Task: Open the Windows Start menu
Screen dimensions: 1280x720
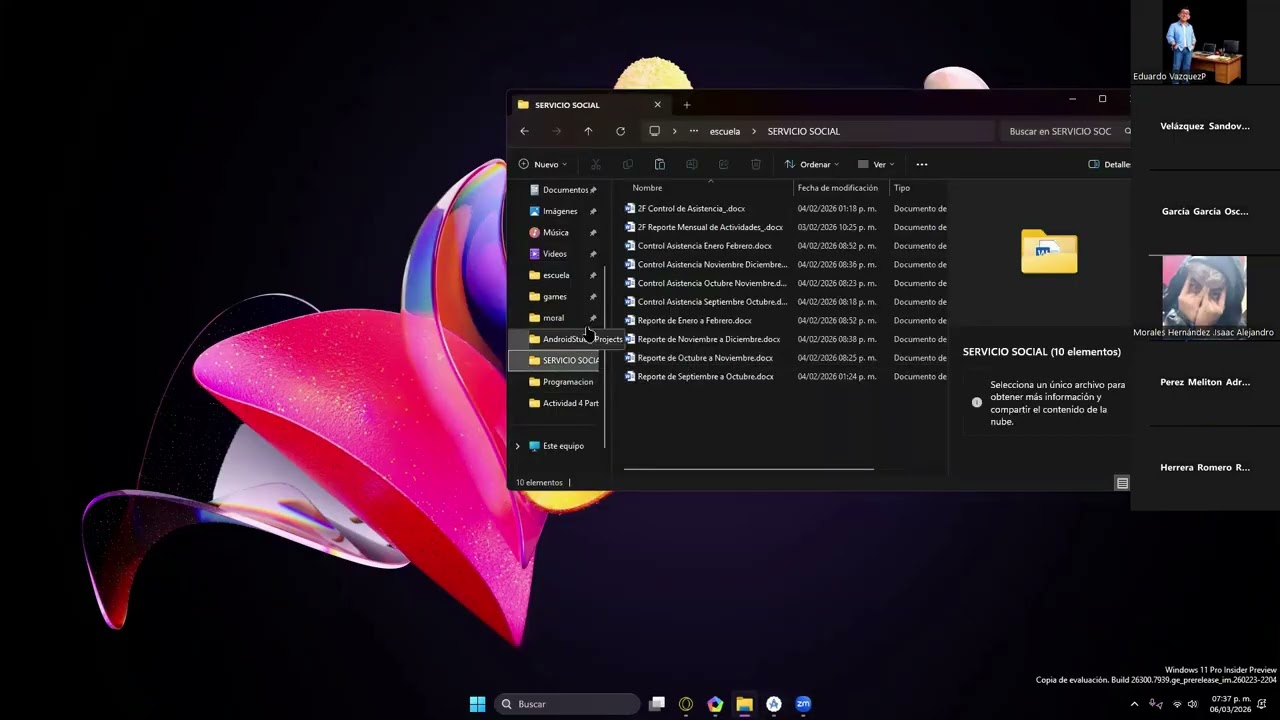Action: click(x=477, y=704)
